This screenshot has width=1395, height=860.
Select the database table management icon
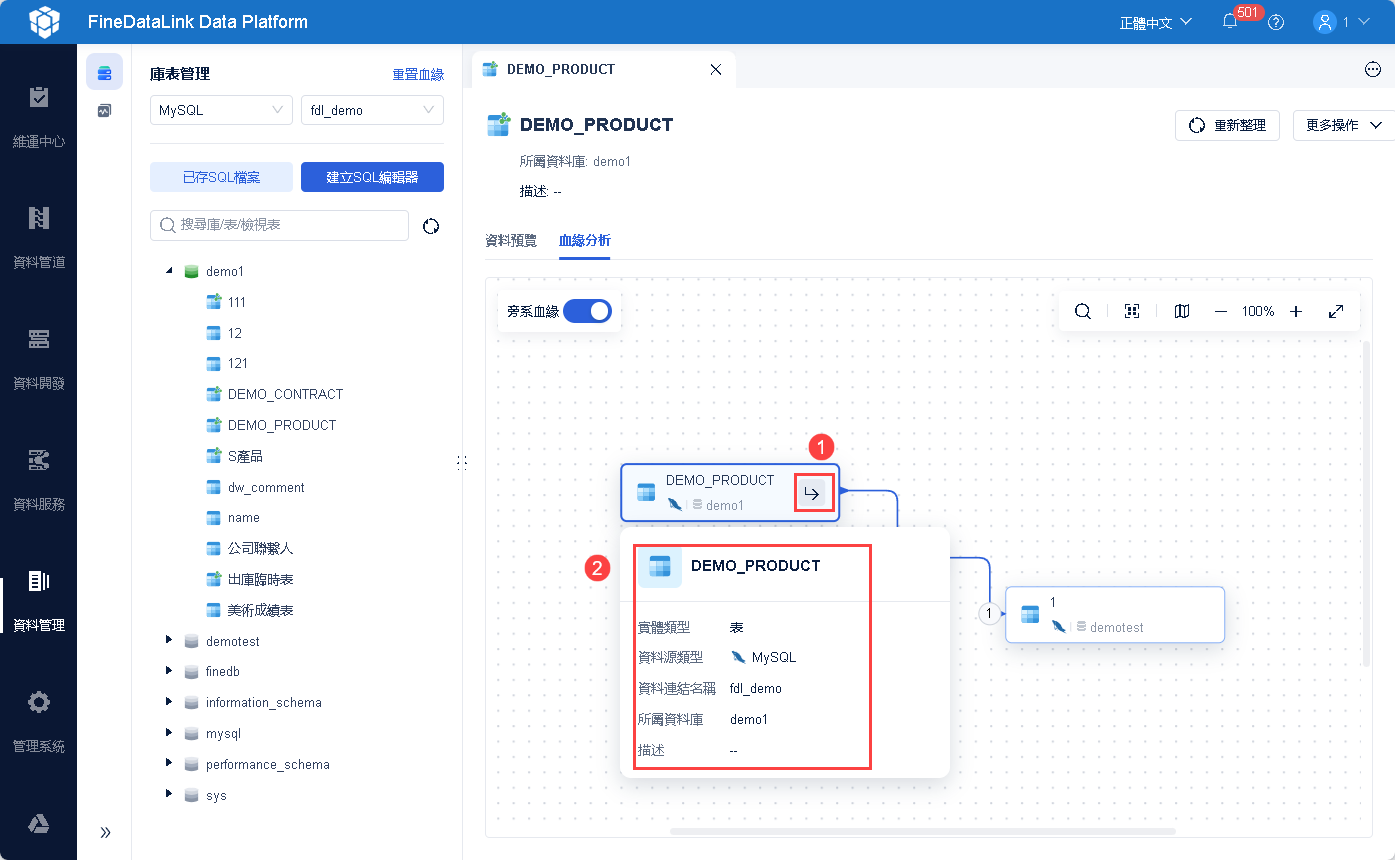point(104,72)
